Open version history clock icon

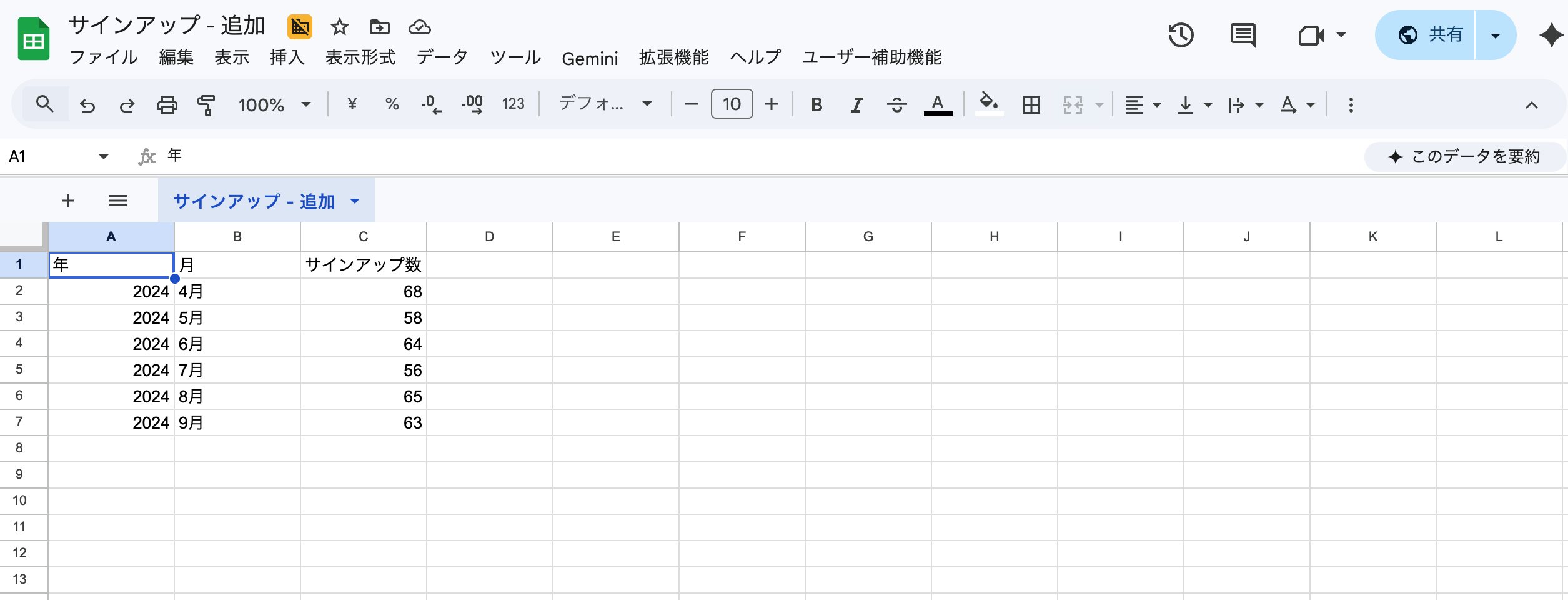point(1180,36)
